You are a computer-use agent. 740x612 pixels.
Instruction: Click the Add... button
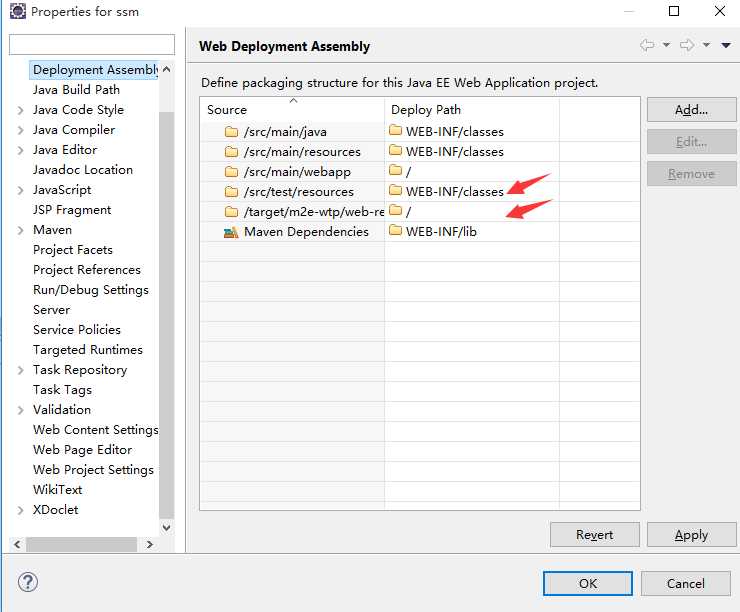click(x=691, y=109)
